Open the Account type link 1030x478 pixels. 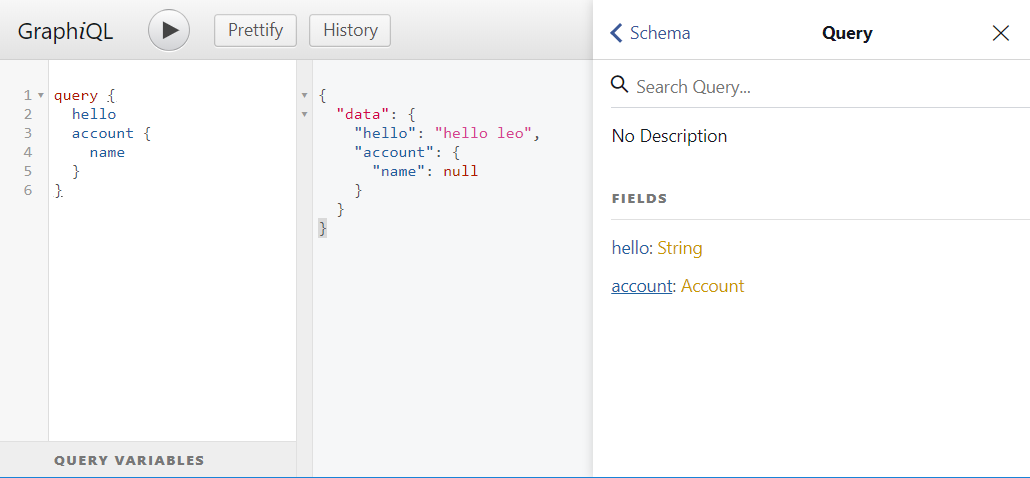pyautogui.click(x=712, y=286)
